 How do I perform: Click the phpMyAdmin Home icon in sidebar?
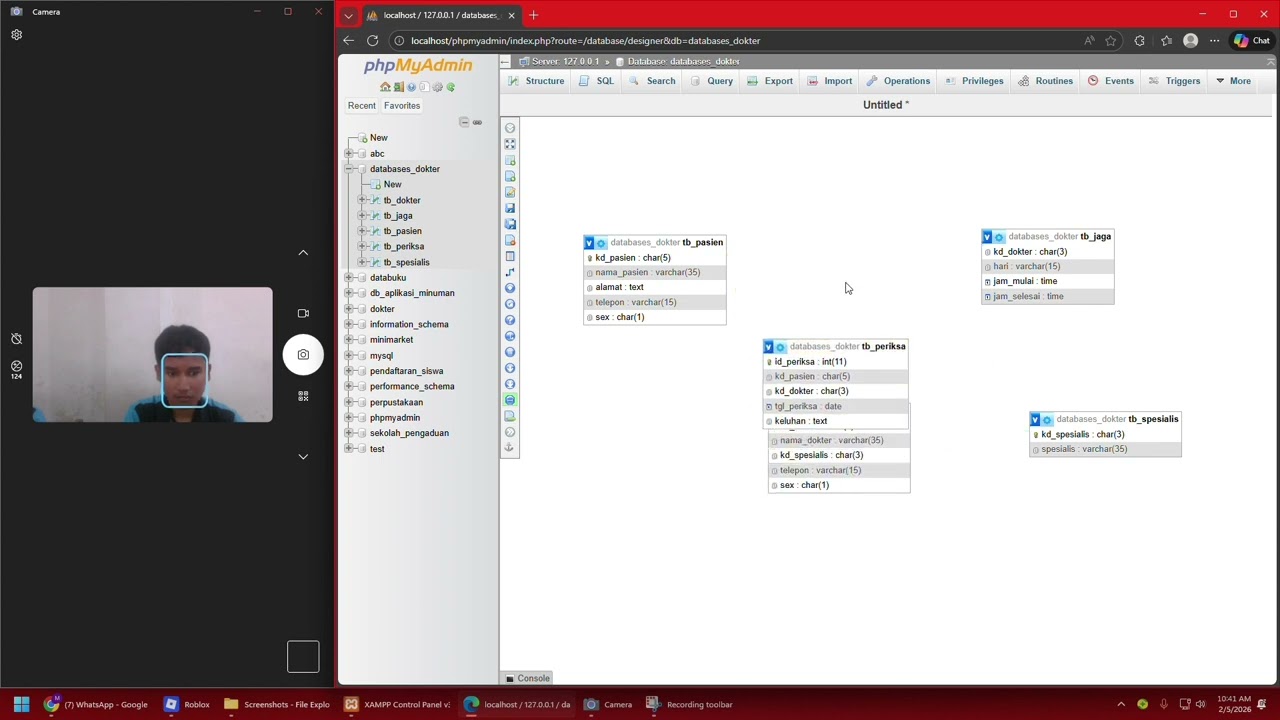(x=385, y=87)
